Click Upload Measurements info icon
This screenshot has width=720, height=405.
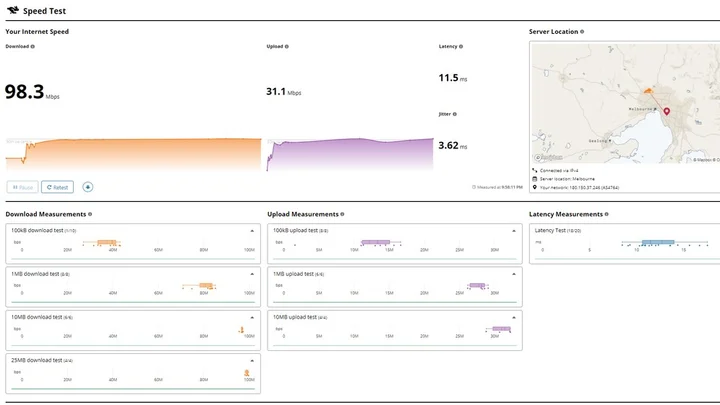click(342, 214)
